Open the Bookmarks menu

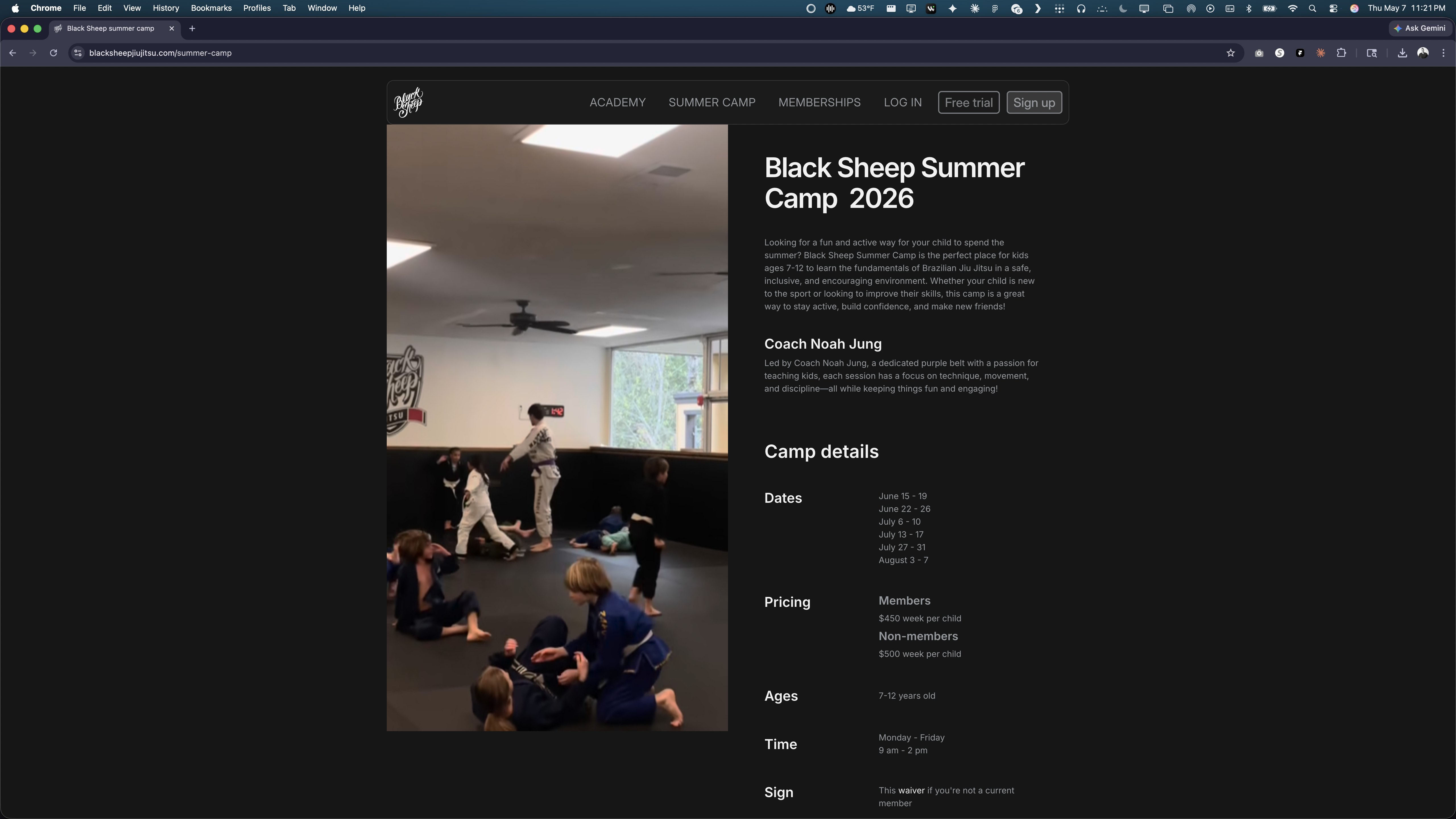[211, 8]
